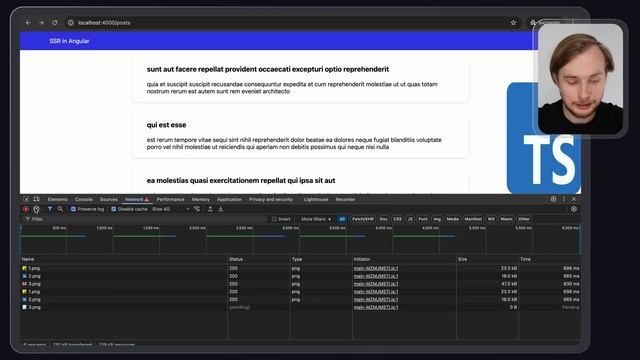Click the network Filter text field

[x=145, y=219]
